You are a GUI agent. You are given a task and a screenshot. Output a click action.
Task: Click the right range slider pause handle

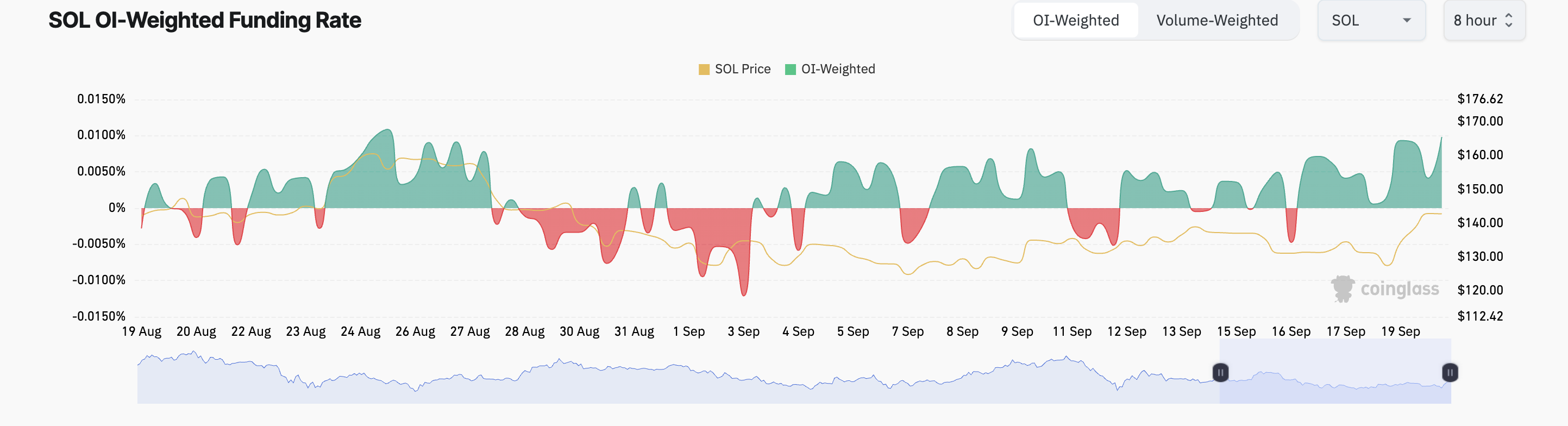[1450, 372]
